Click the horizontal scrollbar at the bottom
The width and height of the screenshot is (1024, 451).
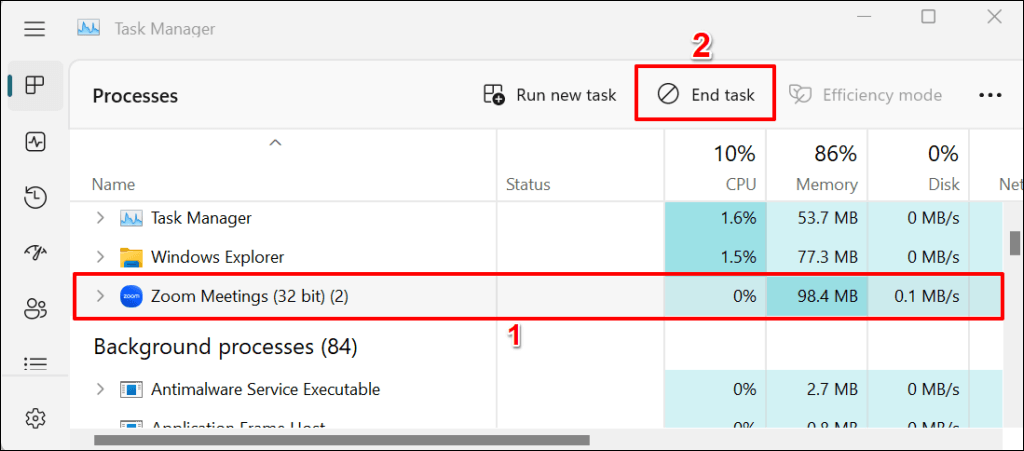pos(340,440)
